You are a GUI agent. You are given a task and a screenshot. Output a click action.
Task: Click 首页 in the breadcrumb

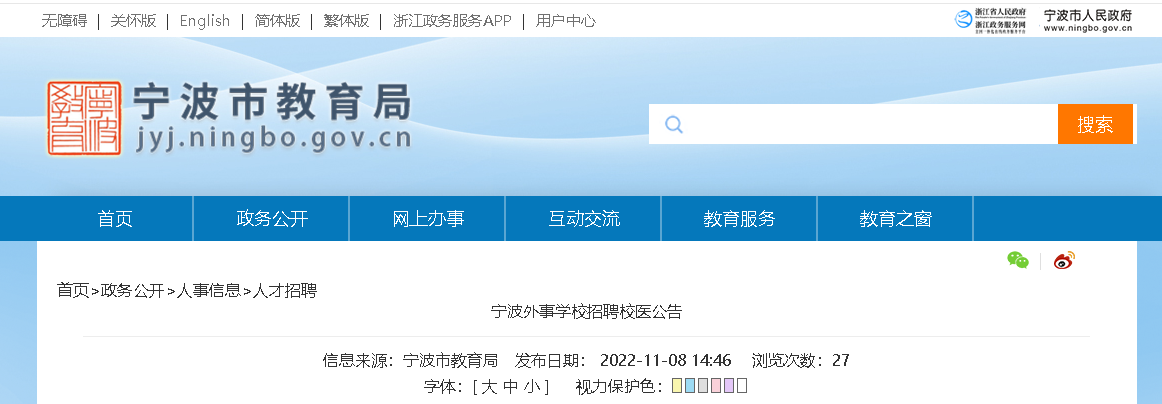coord(73,291)
